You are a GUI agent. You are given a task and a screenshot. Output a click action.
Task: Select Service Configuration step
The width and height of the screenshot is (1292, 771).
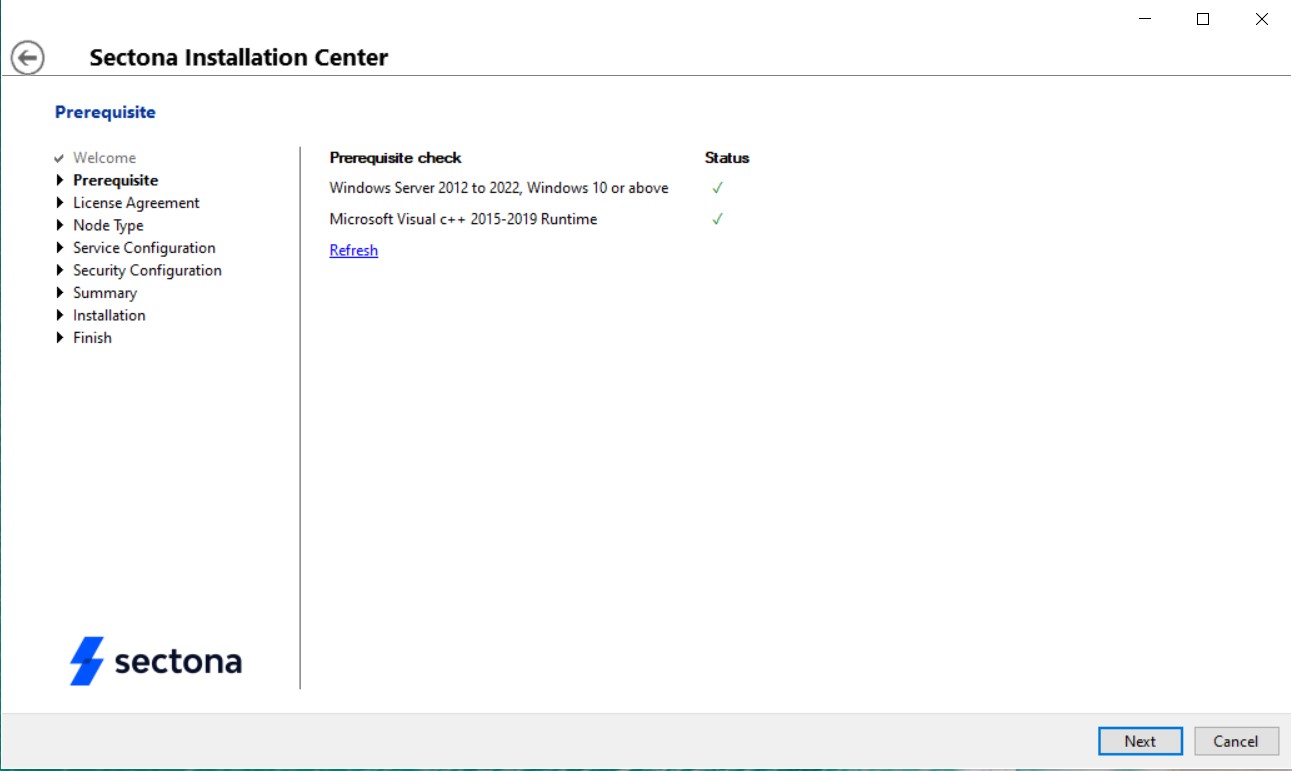pos(144,248)
